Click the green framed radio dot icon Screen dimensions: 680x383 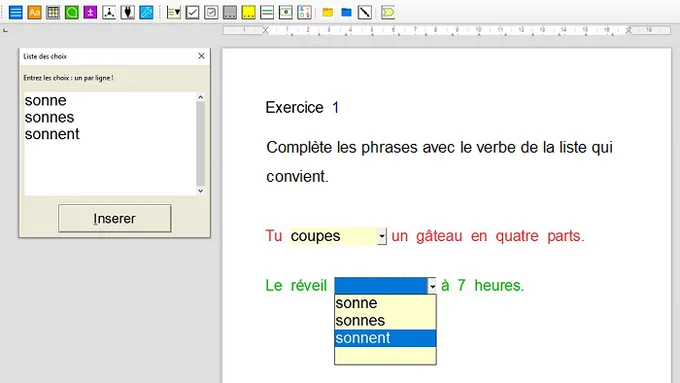coord(285,13)
